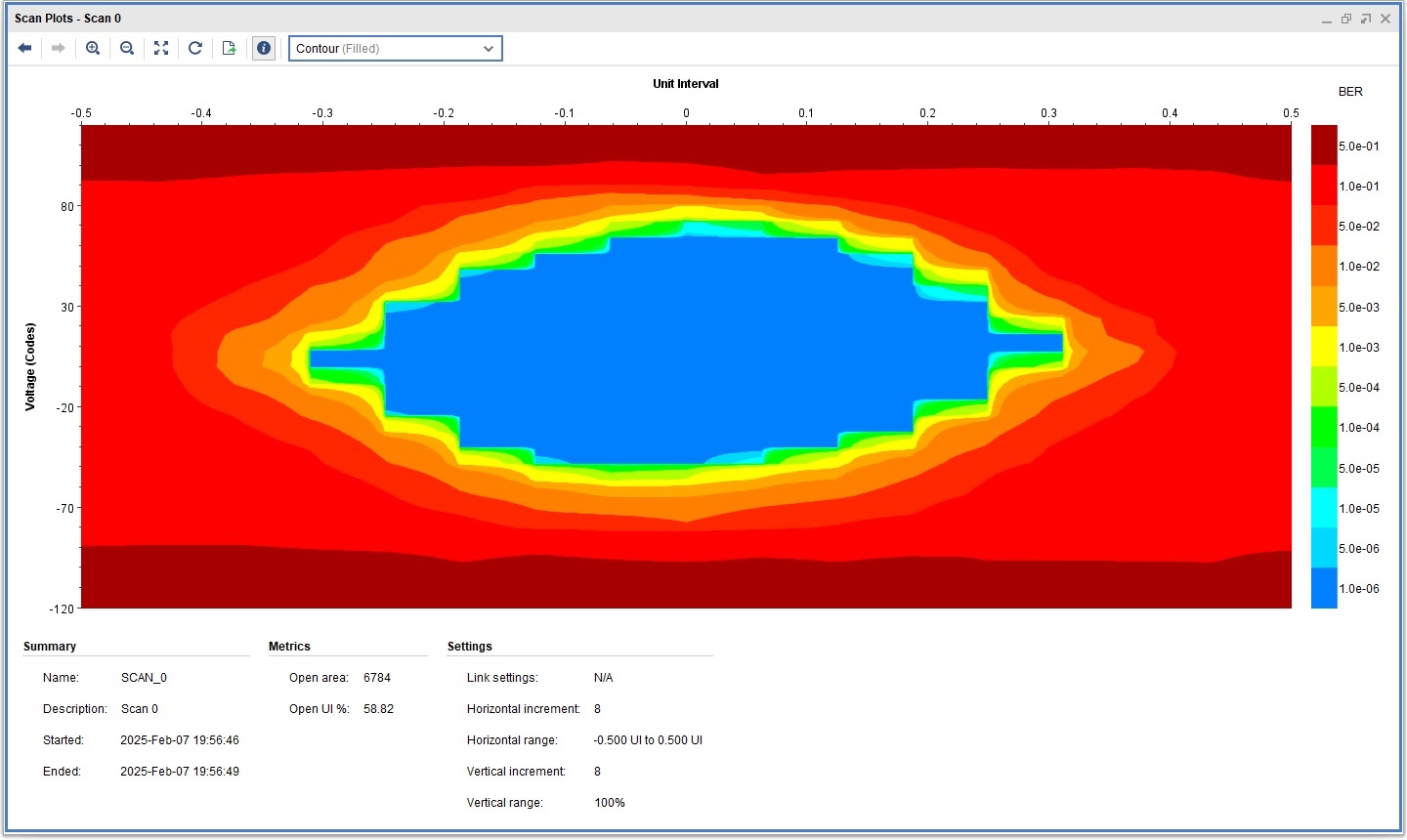Select the SCAN_0 name value
The image size is (1407, 840).
[x=144, y=678]
